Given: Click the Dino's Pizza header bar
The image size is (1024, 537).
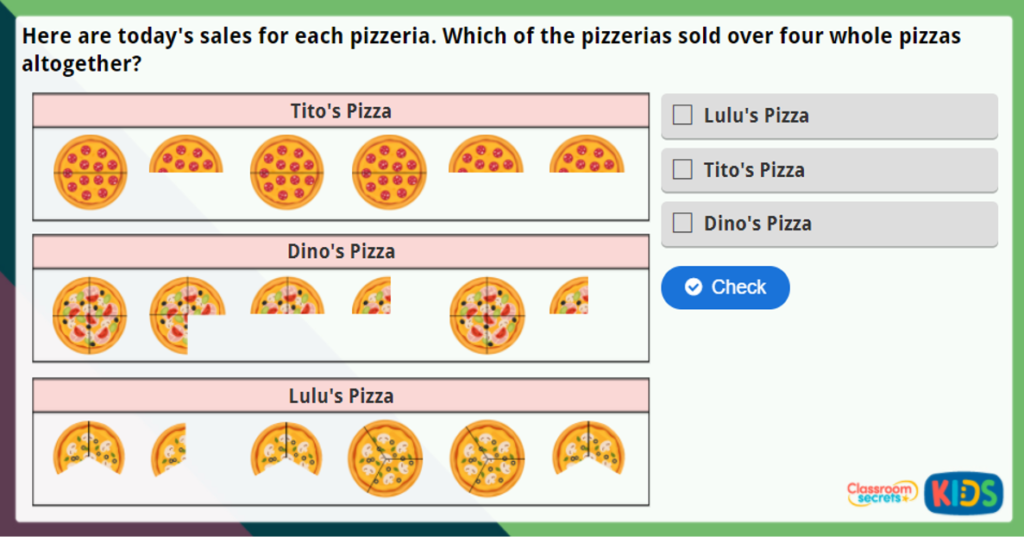Looking at the screenshot, I should (341, 252).
